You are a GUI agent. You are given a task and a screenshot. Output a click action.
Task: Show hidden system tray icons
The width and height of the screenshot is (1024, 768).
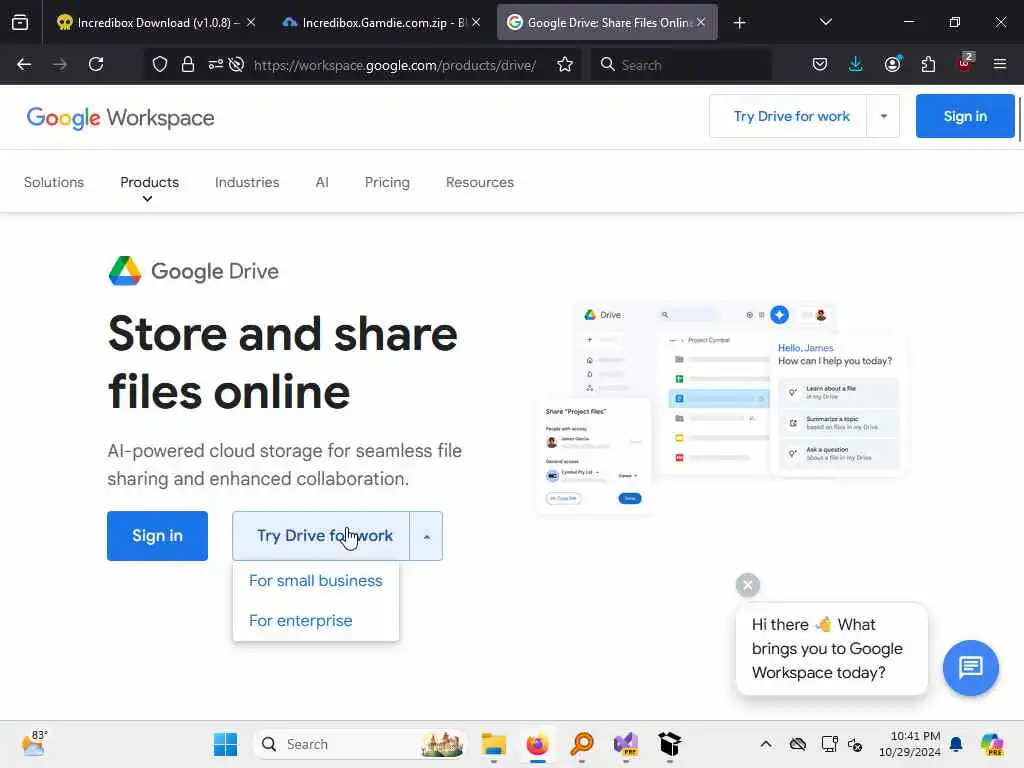pyautogui.click(x=766, y=744)
